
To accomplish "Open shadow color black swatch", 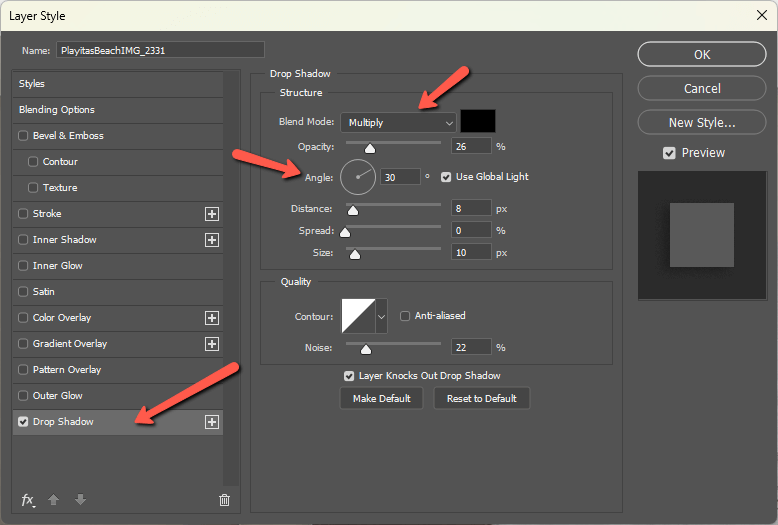I will coord(478,122).
